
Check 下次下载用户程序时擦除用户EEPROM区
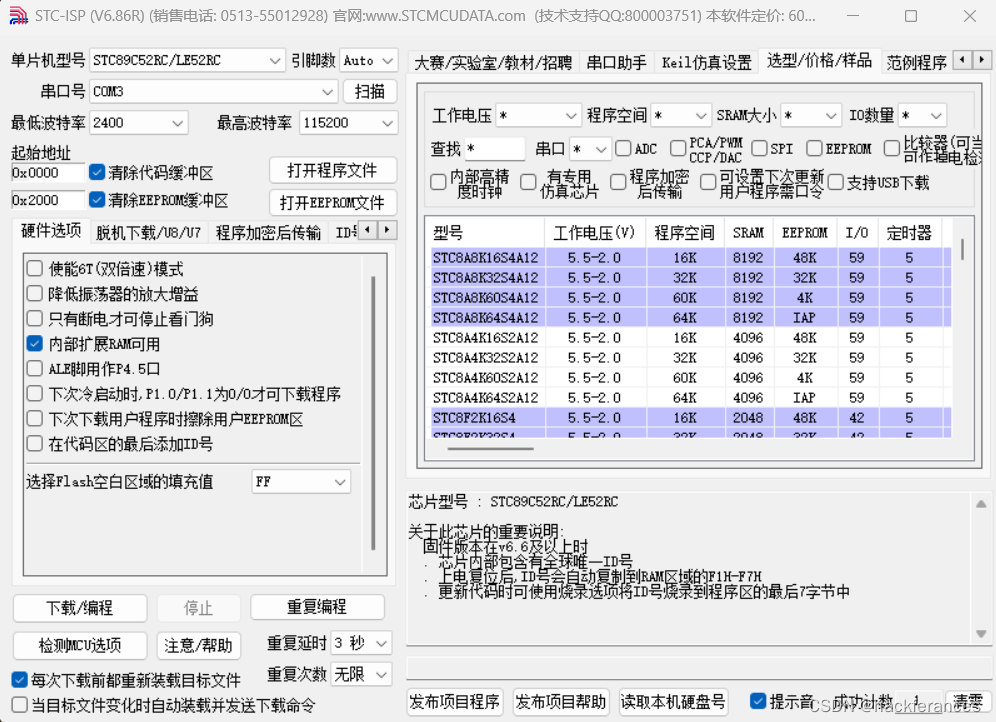click(x=35, y=418)
